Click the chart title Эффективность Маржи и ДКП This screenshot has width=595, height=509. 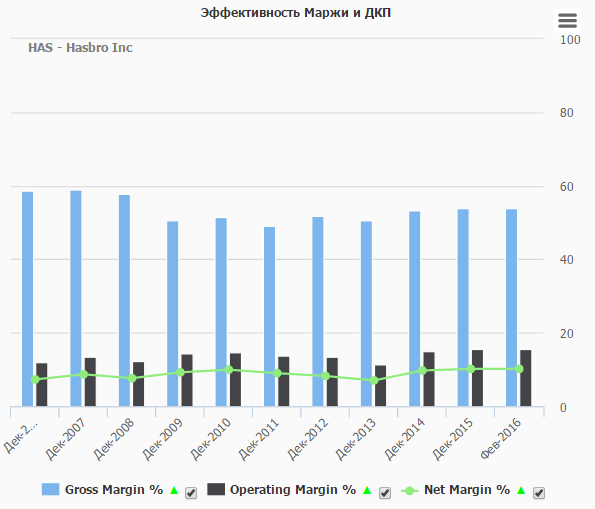(x=296, y=13)
